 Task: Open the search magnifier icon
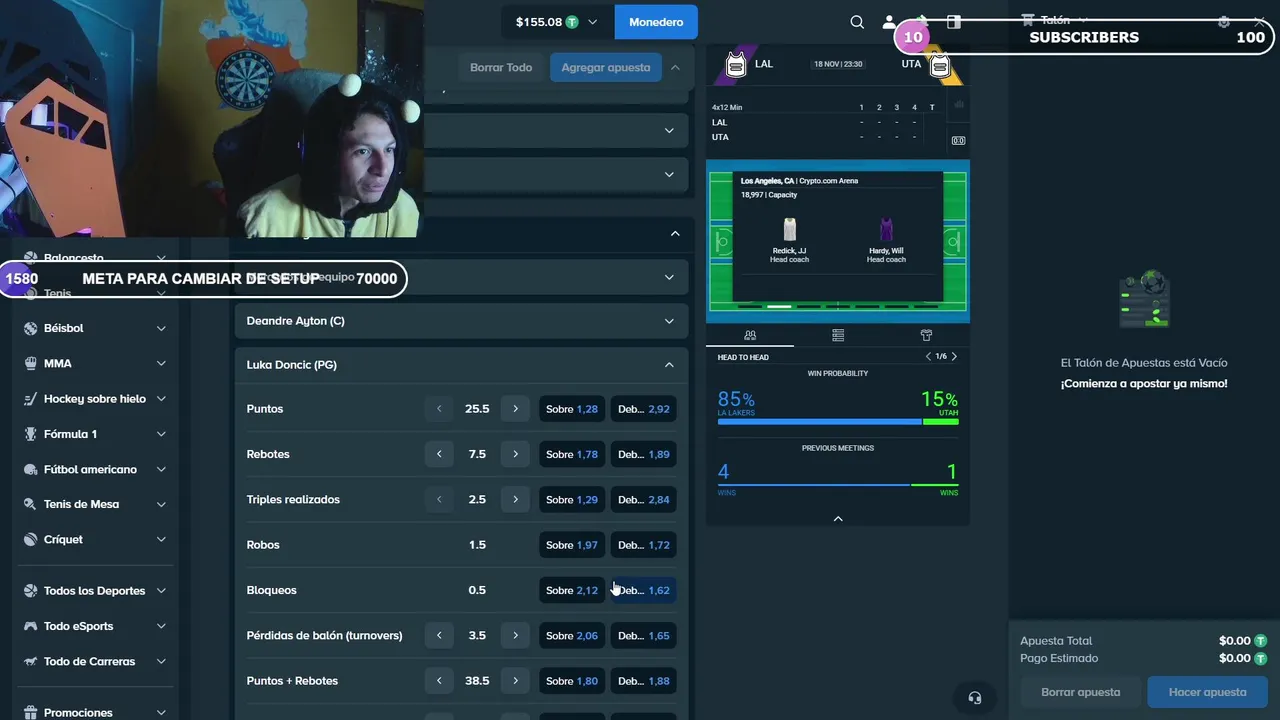point(857,22)
